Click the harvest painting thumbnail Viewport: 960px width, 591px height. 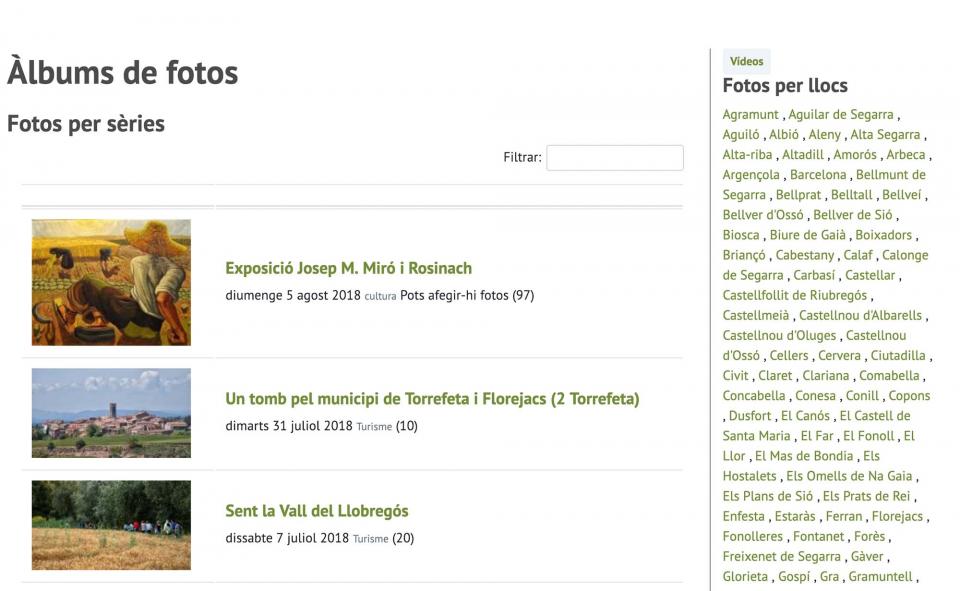point(111,282)
